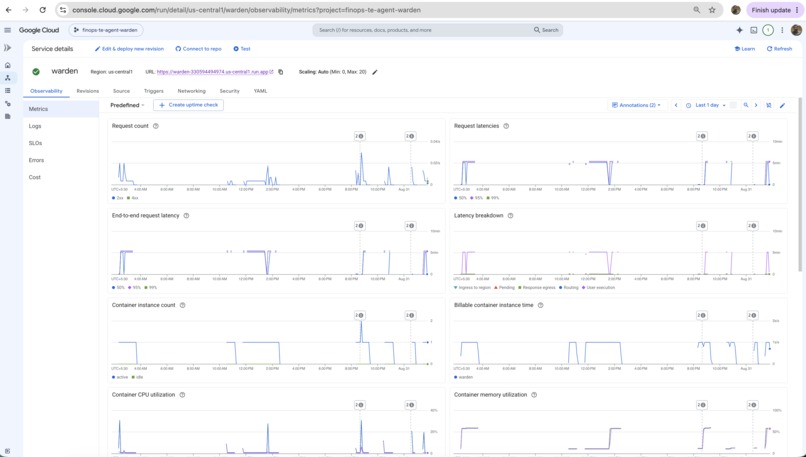The image size is (806, 457).
Task: Click the Refresh button
Action: [x=779, y=49]
